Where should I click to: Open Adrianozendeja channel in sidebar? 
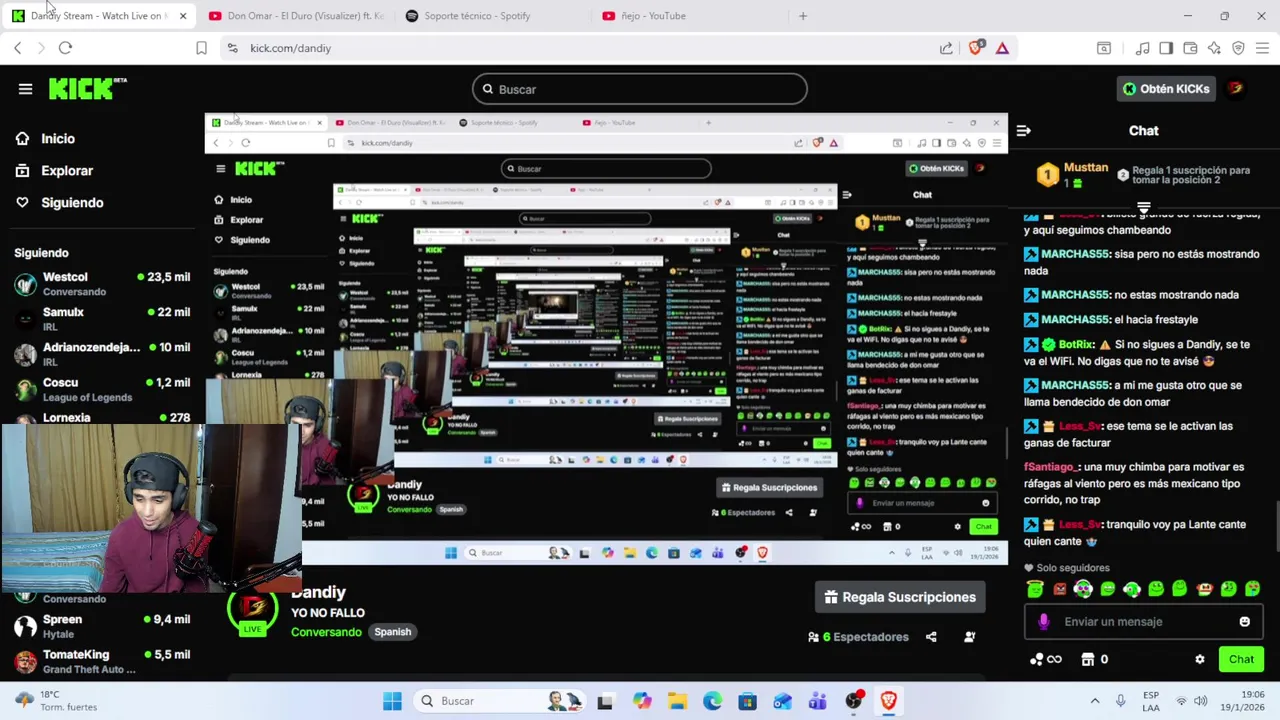click(x=101, y=354)
